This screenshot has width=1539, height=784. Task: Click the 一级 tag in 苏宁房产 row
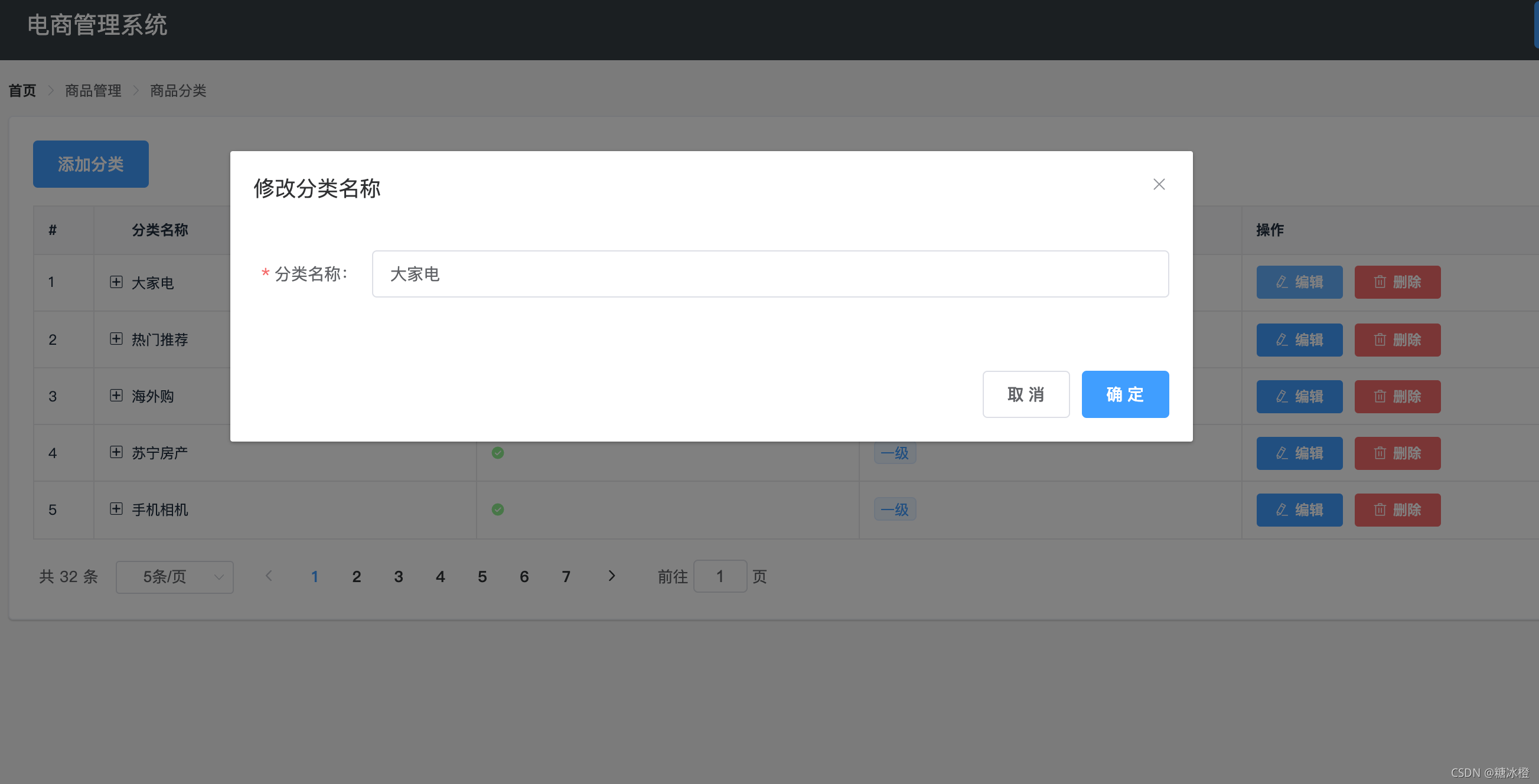894,453
